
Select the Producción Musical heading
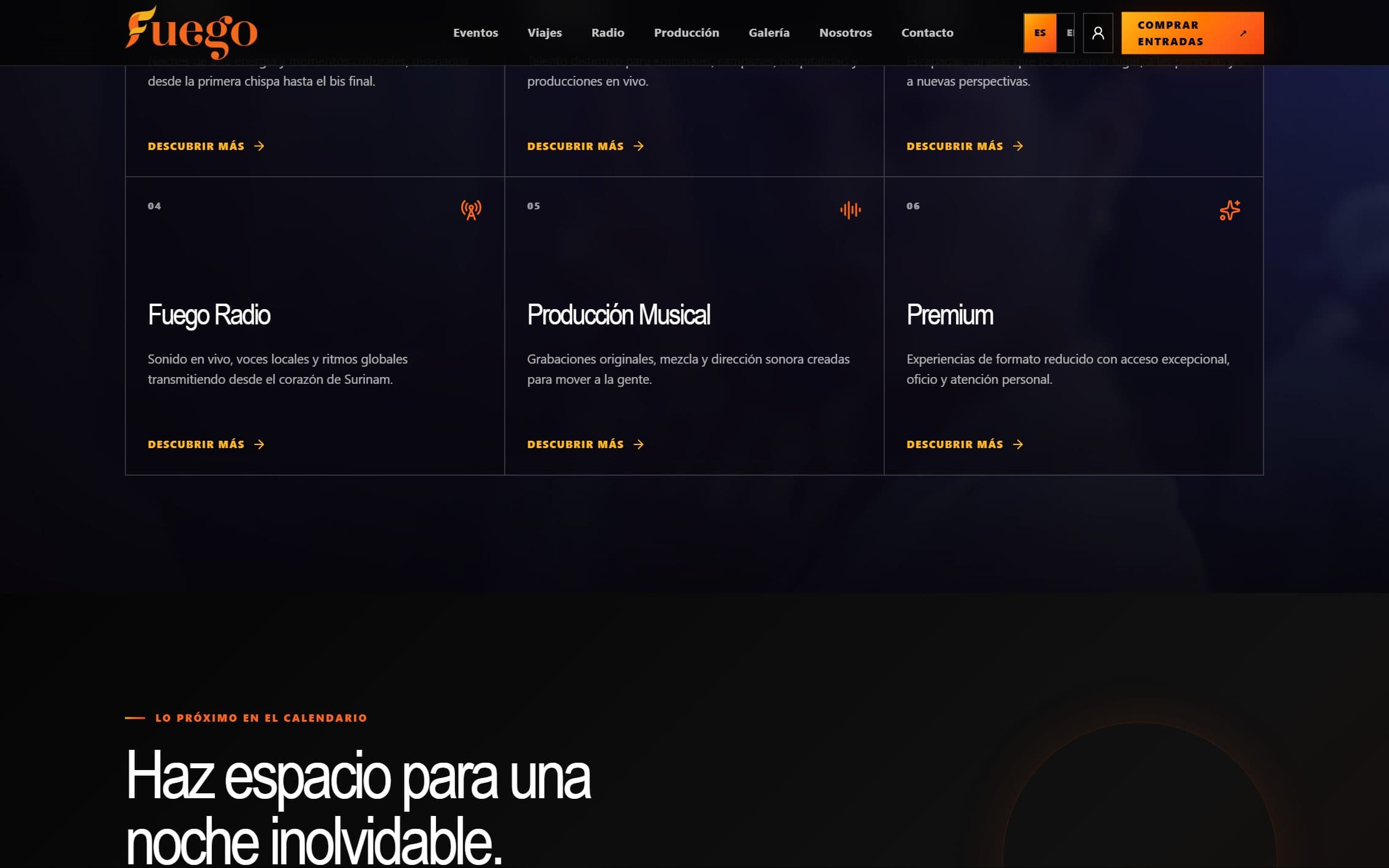click(x=619, y=315)
